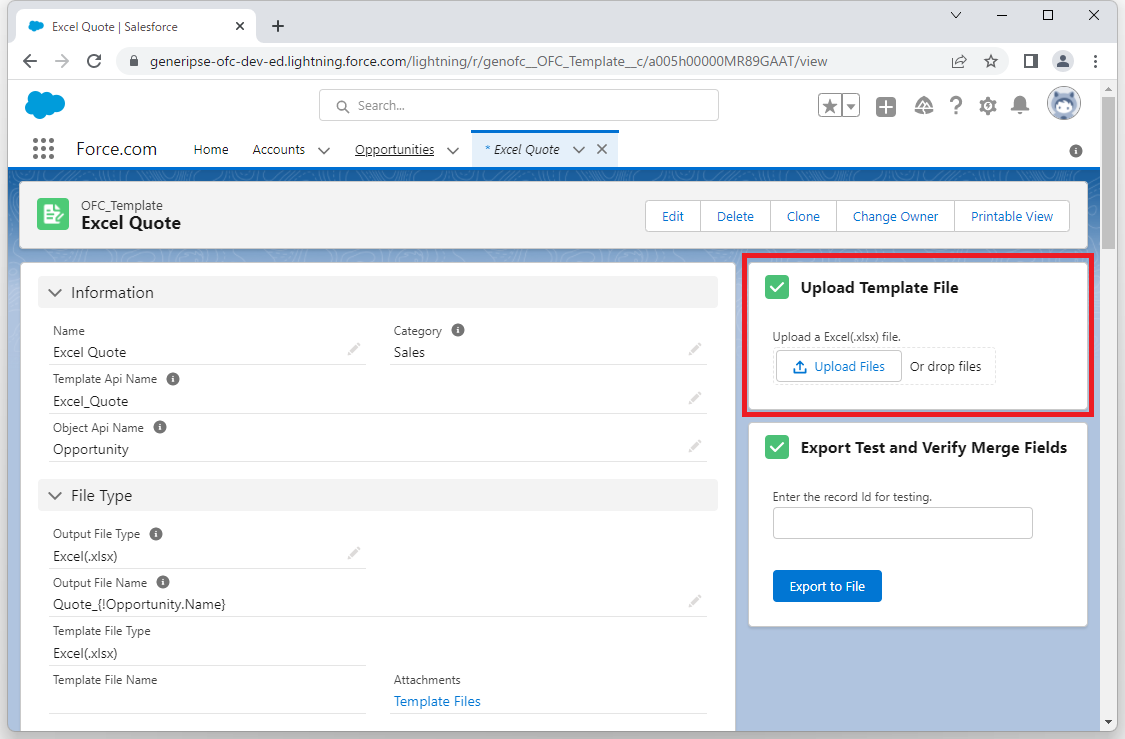1125x739 pixels.
Task: Clone the Excel Quote template
Action: click(x=802, y=216)
